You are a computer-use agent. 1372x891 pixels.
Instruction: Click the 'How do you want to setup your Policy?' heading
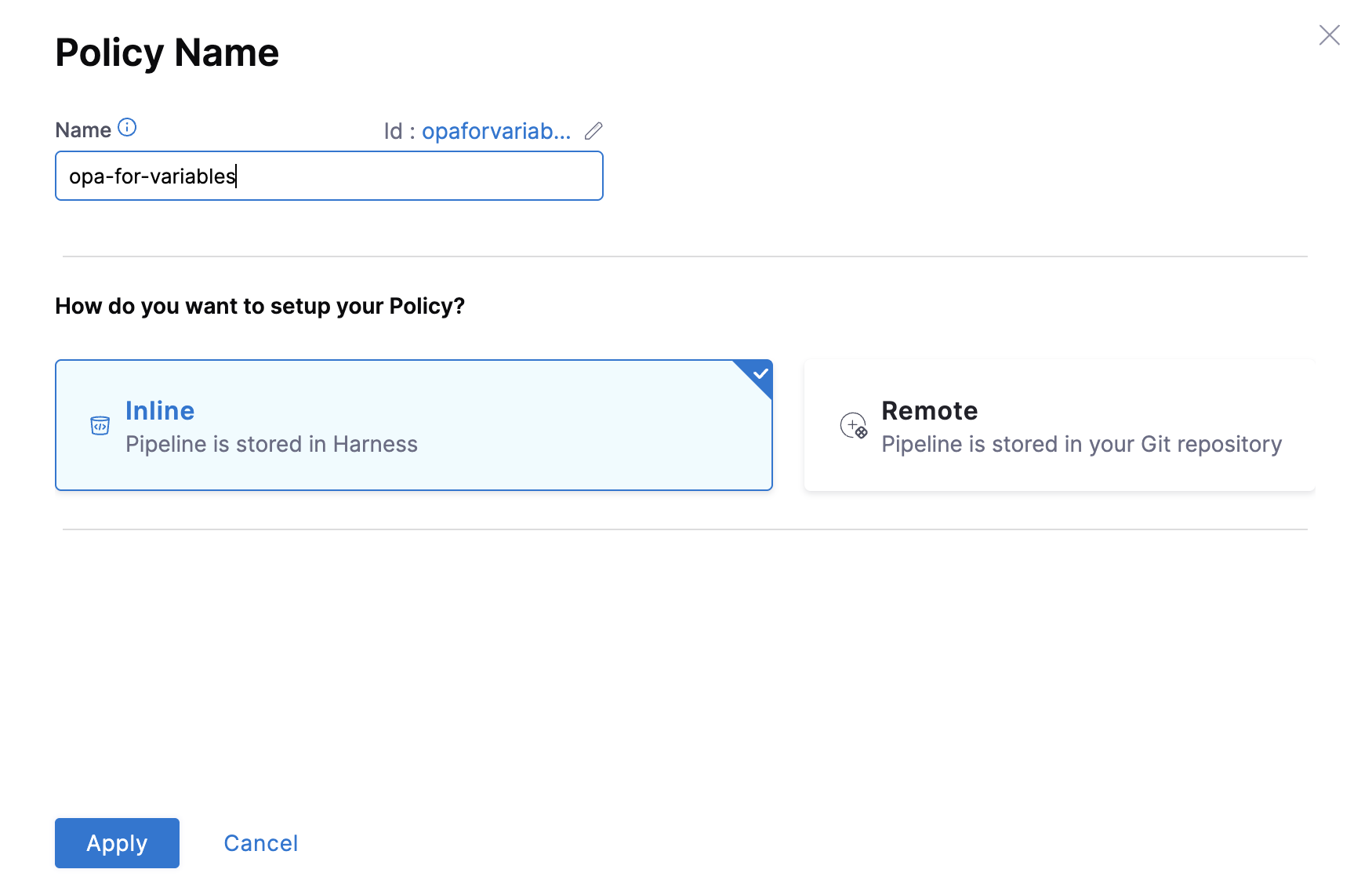(x=260, y=306)
